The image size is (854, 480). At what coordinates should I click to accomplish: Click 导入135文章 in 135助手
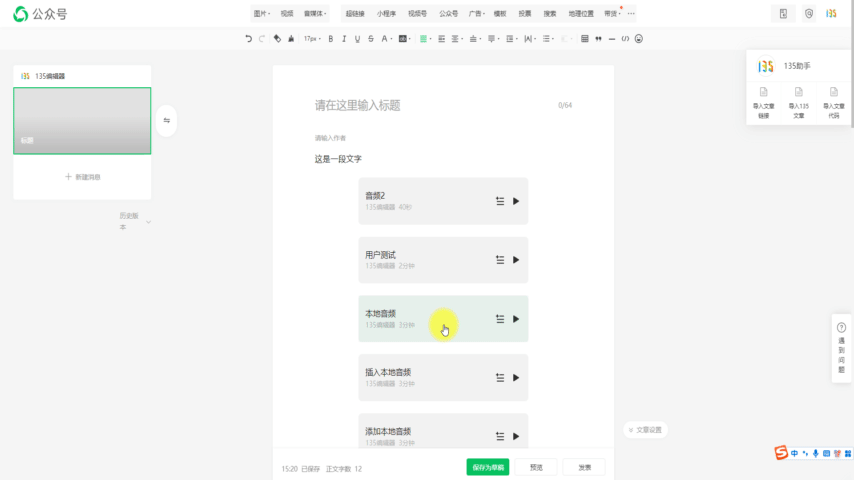[x=798, y=102]
